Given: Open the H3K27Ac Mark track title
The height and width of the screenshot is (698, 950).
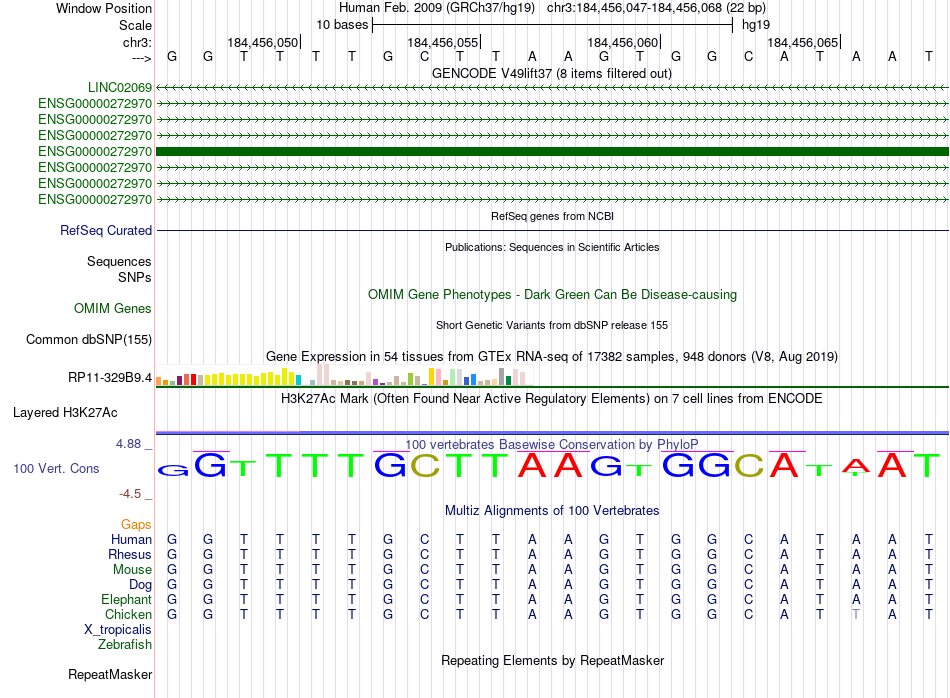Looking at the screenshot, I should click(x=552, y=399).
